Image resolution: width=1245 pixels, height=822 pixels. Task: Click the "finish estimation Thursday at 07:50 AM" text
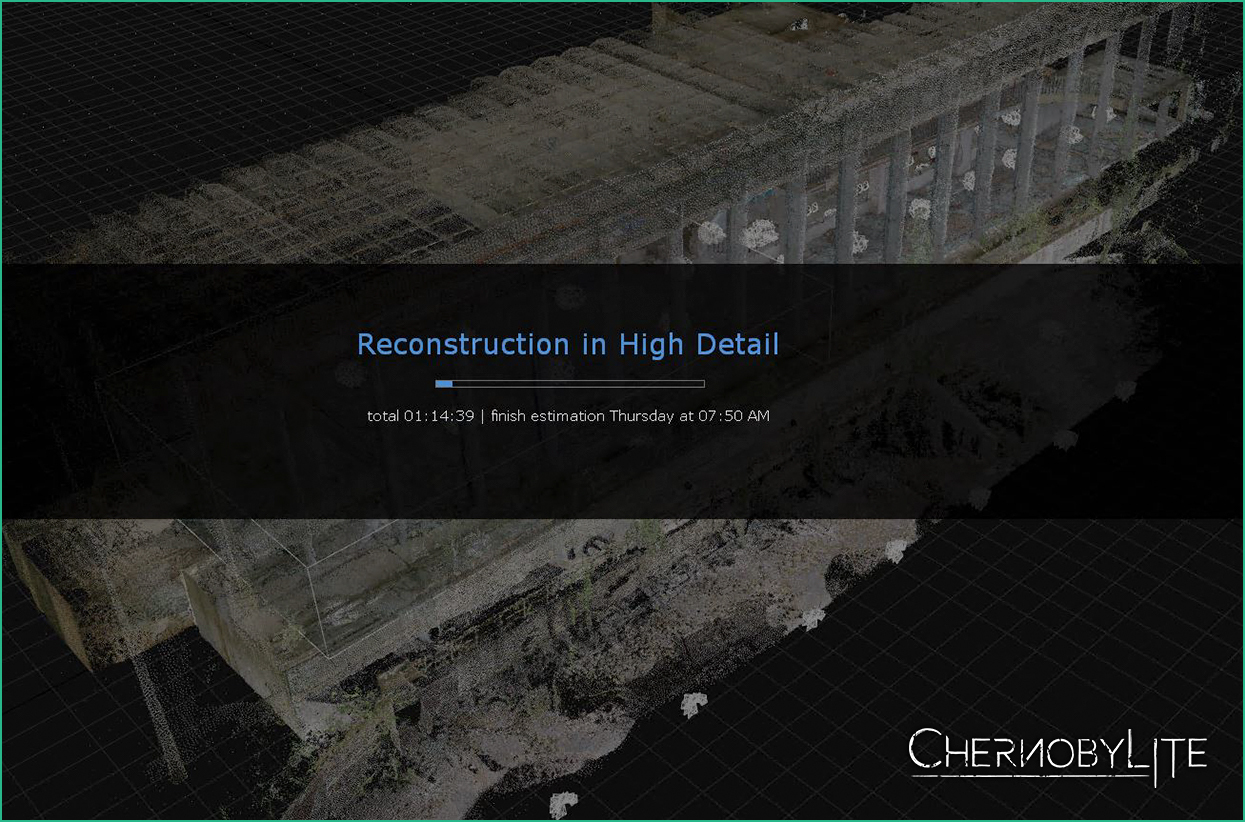click(630, 416)
